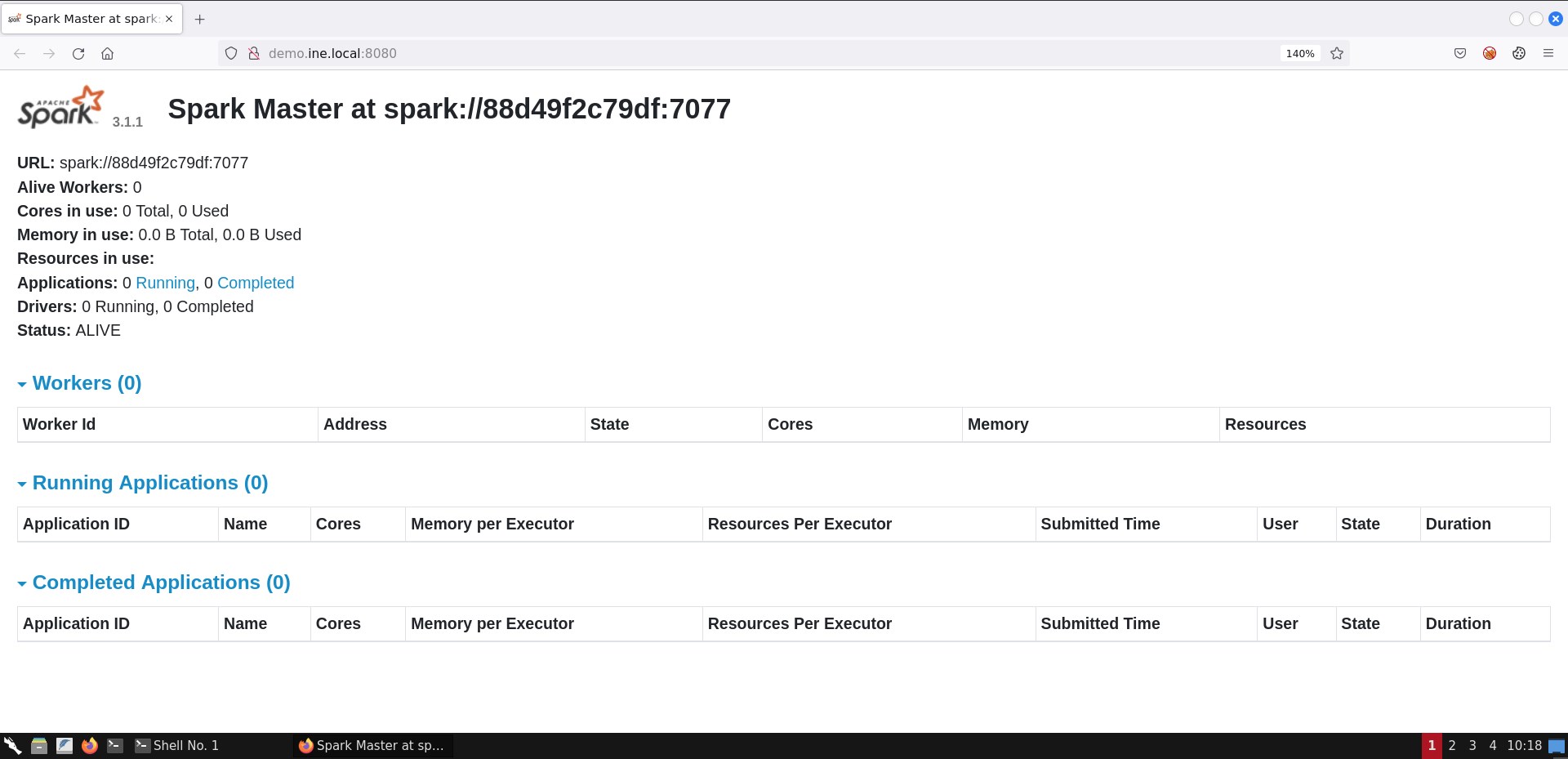Click the page title 'Spark Master at spark://88d49f2c79df:7077'
This screenshot has height=759, width=1568.
point(449,109)
